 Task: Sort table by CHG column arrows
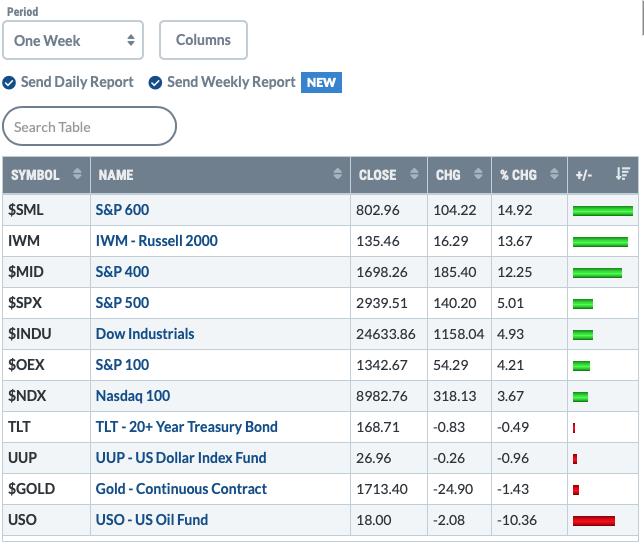478,174
